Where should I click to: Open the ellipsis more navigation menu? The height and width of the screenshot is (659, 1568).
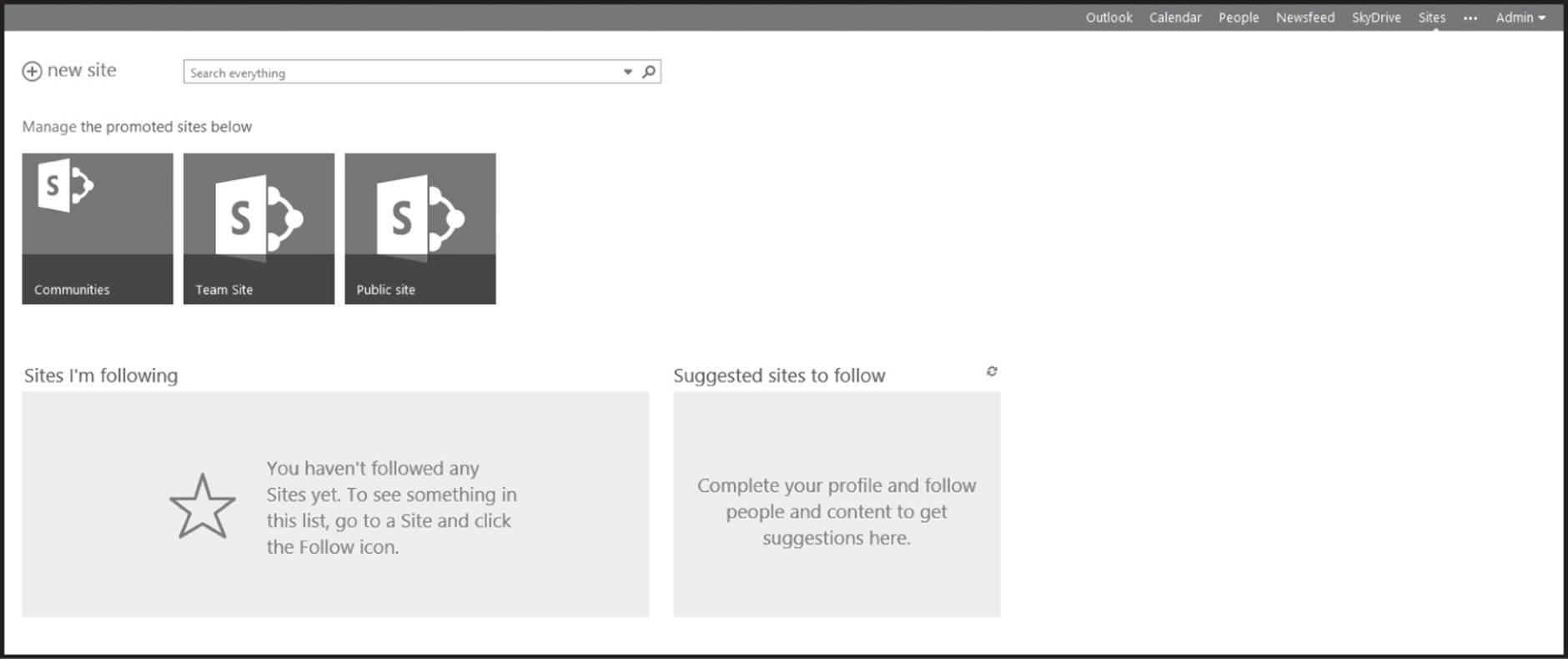click(x=1470, y=18)
